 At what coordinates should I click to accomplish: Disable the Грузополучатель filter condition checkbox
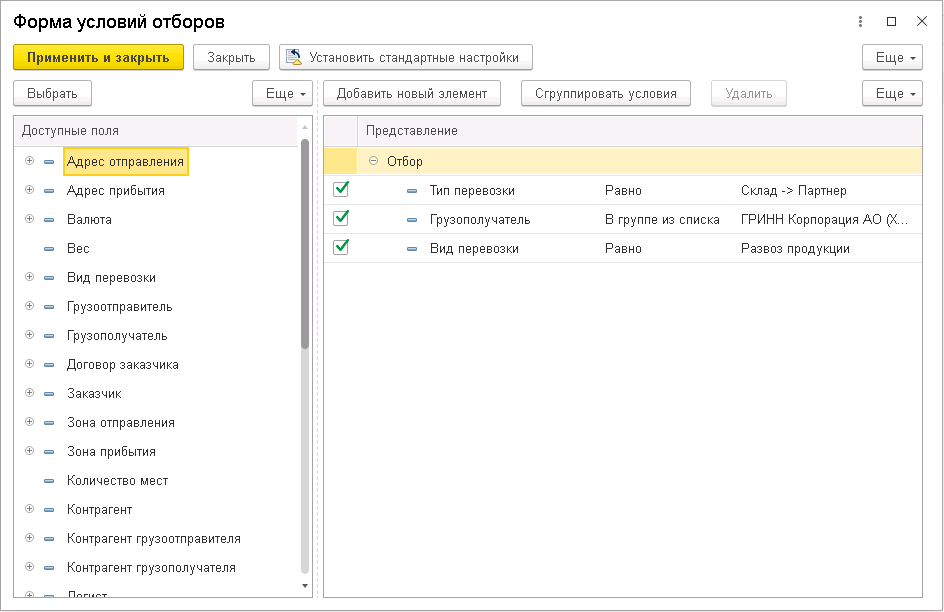tap(341, 218)
